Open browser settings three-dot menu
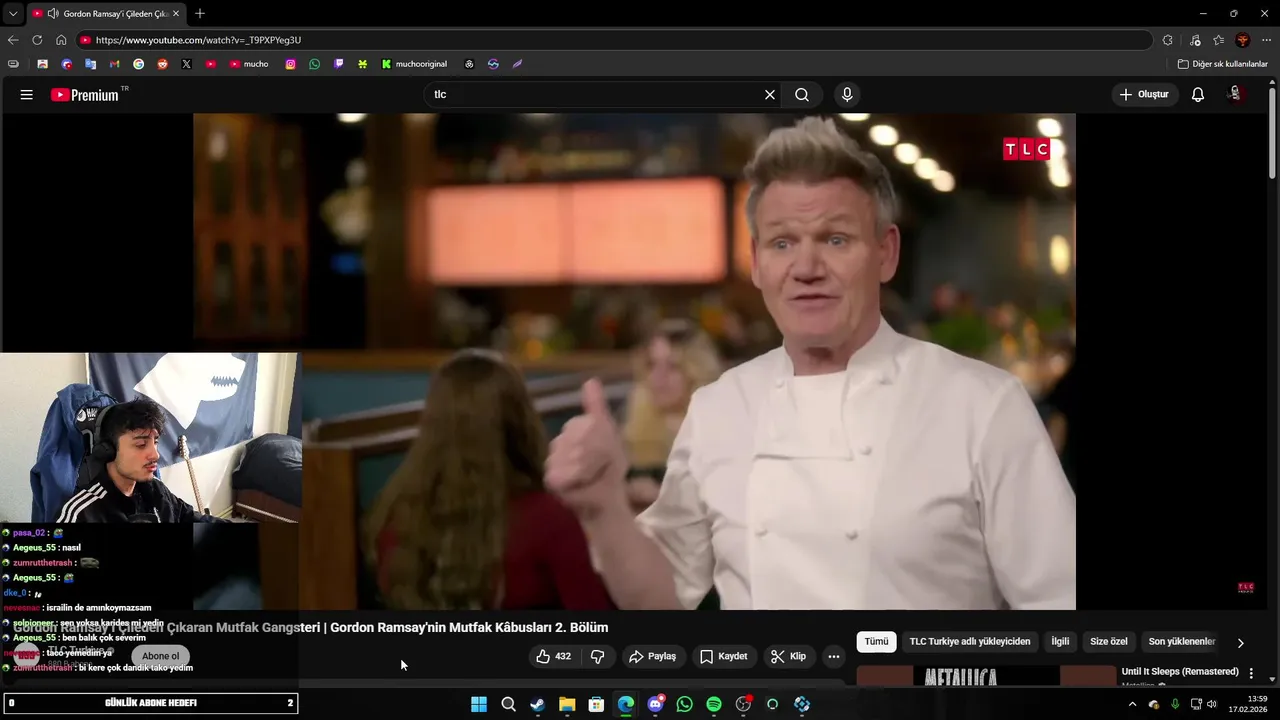This screenshot has height=720, width=1280. (1266, 40)
